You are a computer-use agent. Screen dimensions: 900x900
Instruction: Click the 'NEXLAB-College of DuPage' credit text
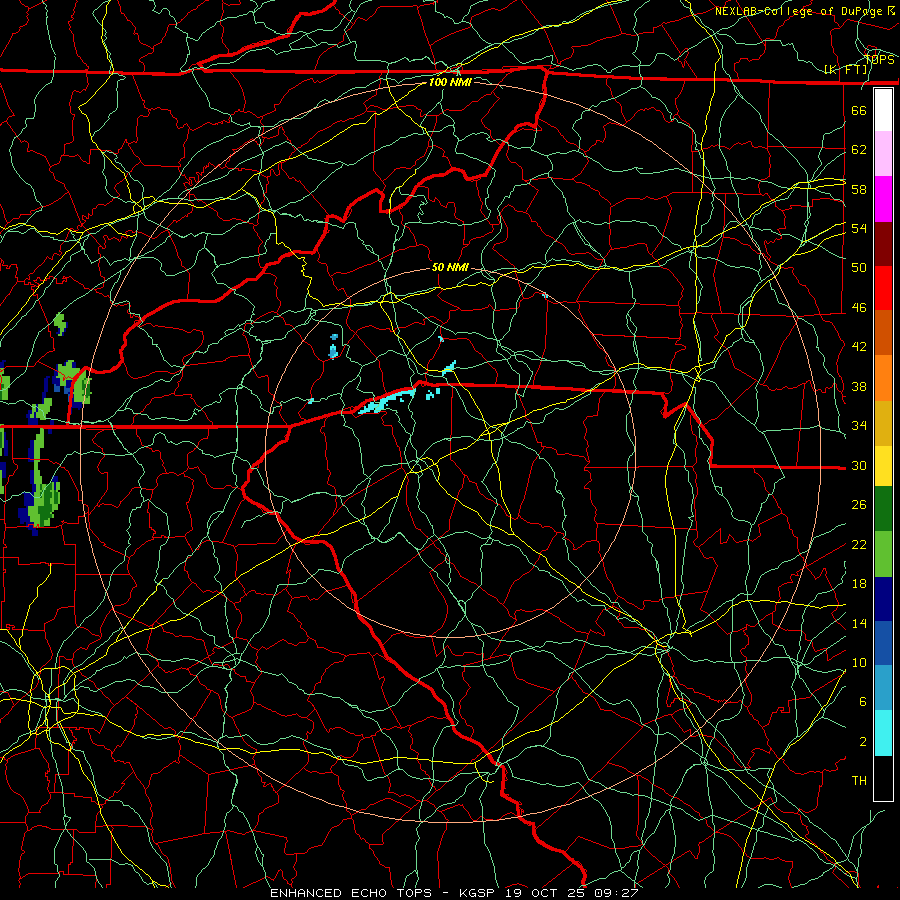click(800, 11)
